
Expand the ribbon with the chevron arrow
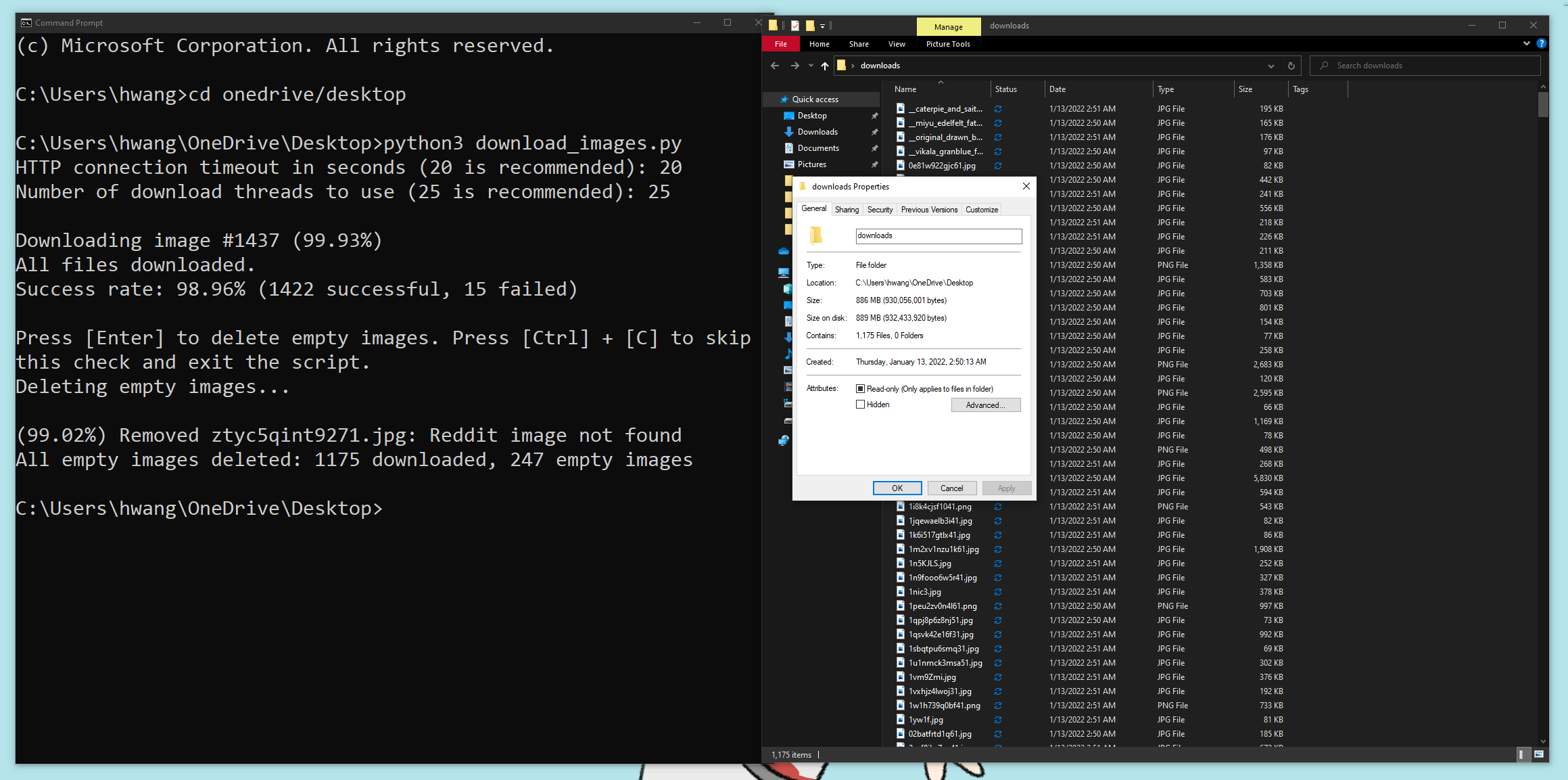coord(1526,43)
